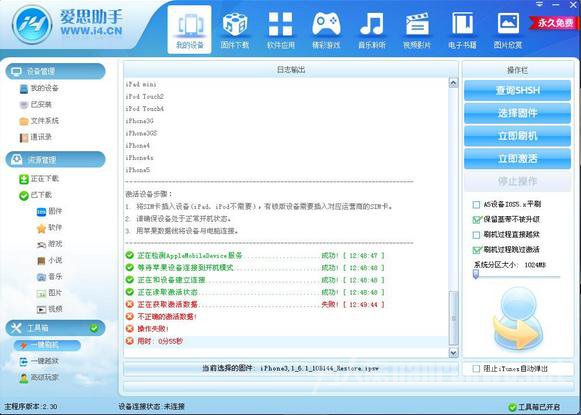
Task: Start flashing with 立即刷机 button
Action: [x=517, y=136]
